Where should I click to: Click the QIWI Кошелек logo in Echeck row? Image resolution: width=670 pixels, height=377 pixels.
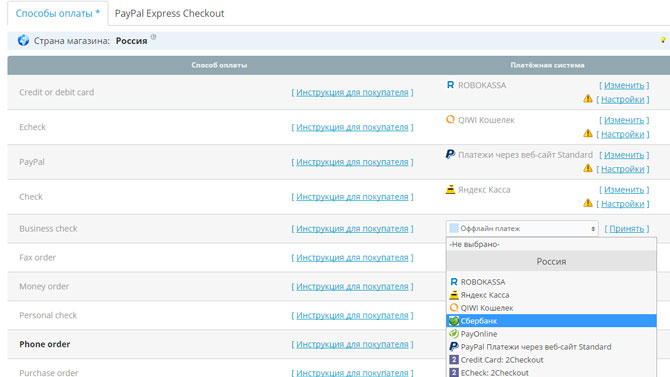click(x=450, y=120)
